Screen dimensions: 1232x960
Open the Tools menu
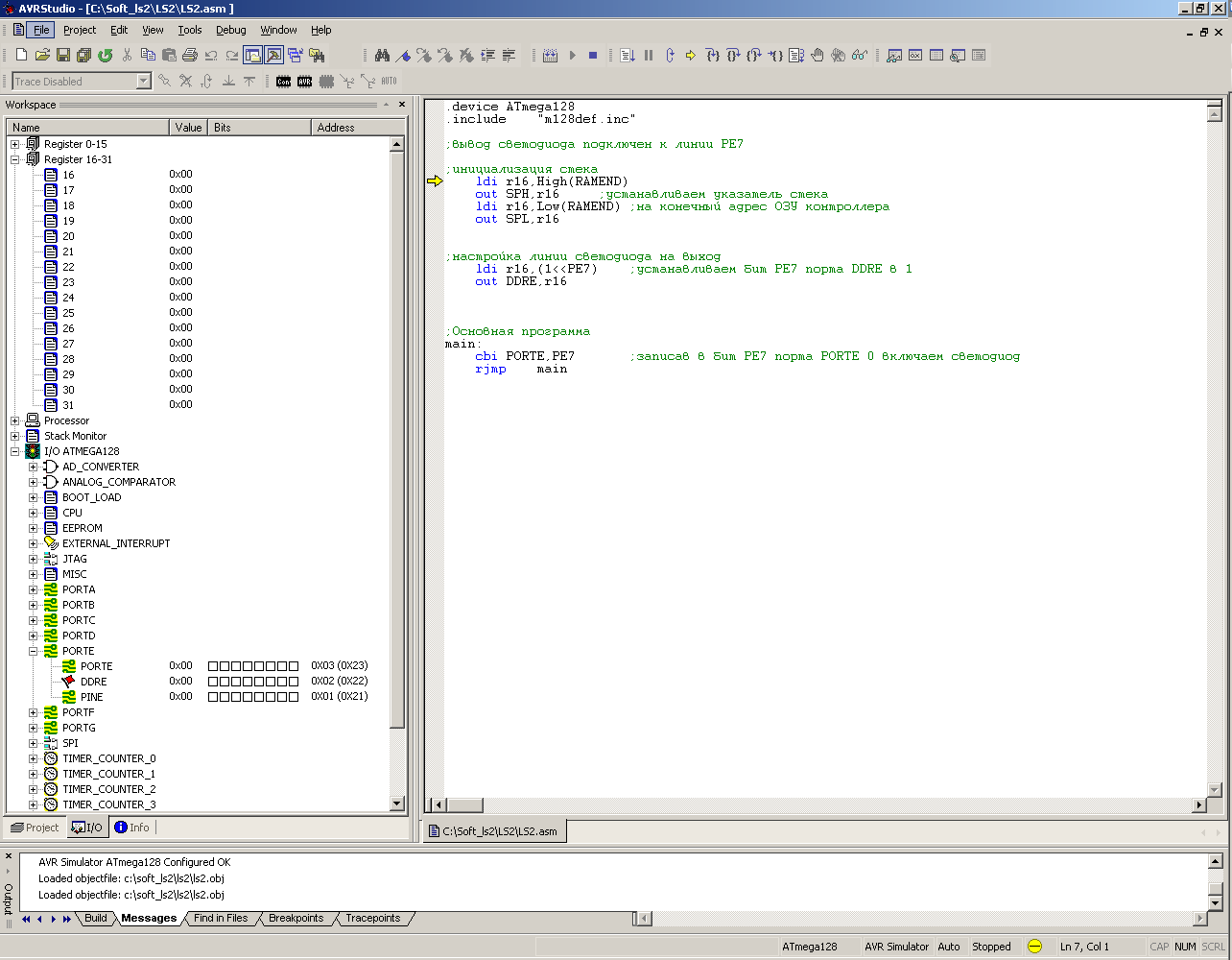[190, 30]
